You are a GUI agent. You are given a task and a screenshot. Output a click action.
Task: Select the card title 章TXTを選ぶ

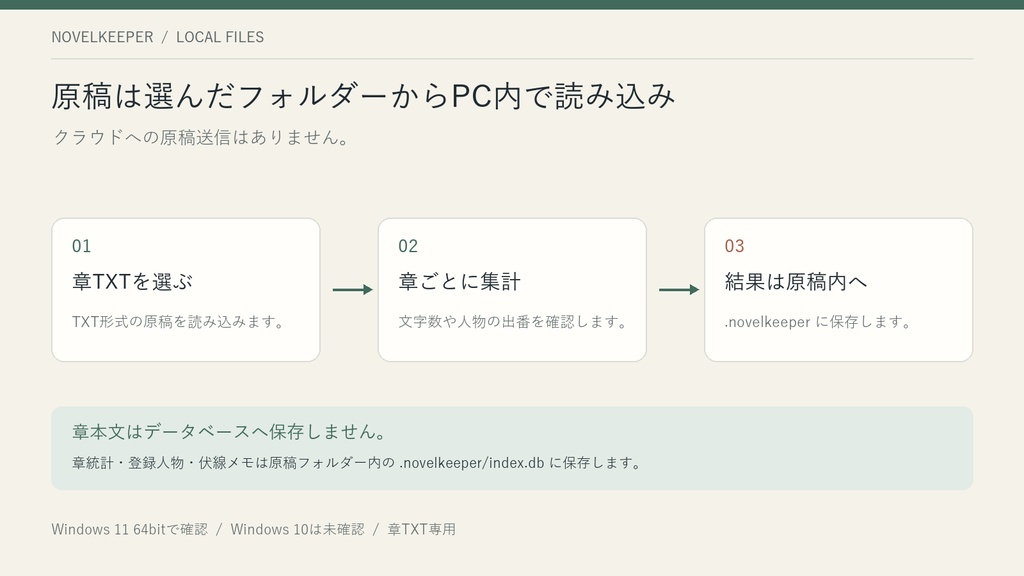tap(133, 281)
